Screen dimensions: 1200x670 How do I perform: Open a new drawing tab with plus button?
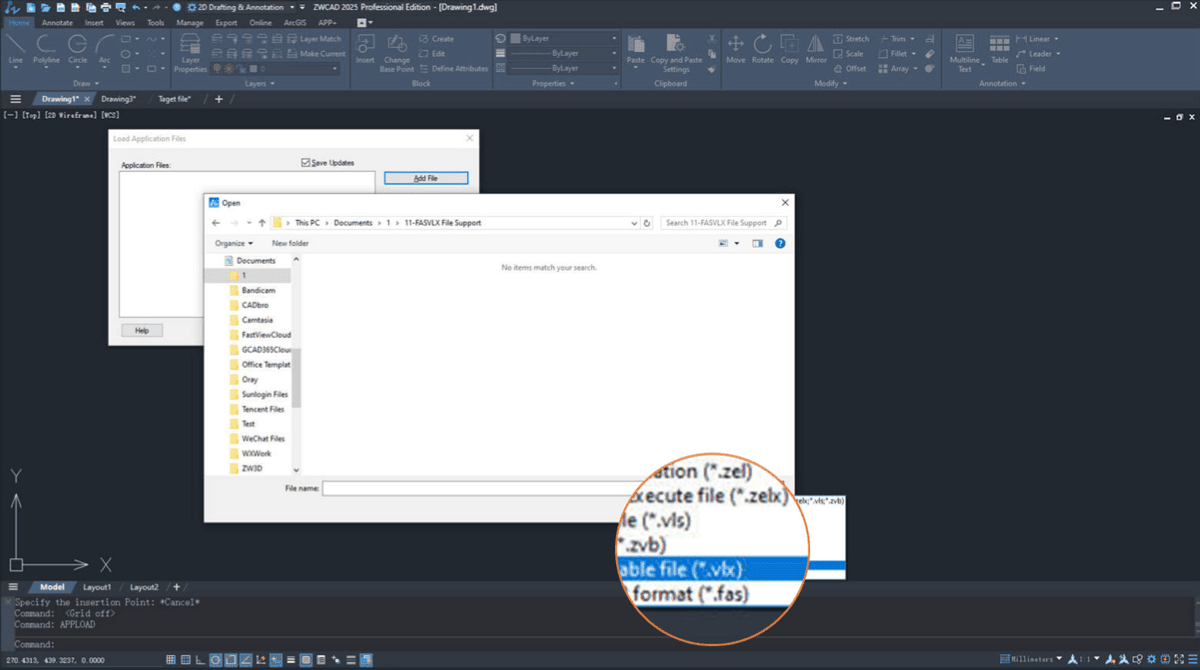tap(219, 99)
